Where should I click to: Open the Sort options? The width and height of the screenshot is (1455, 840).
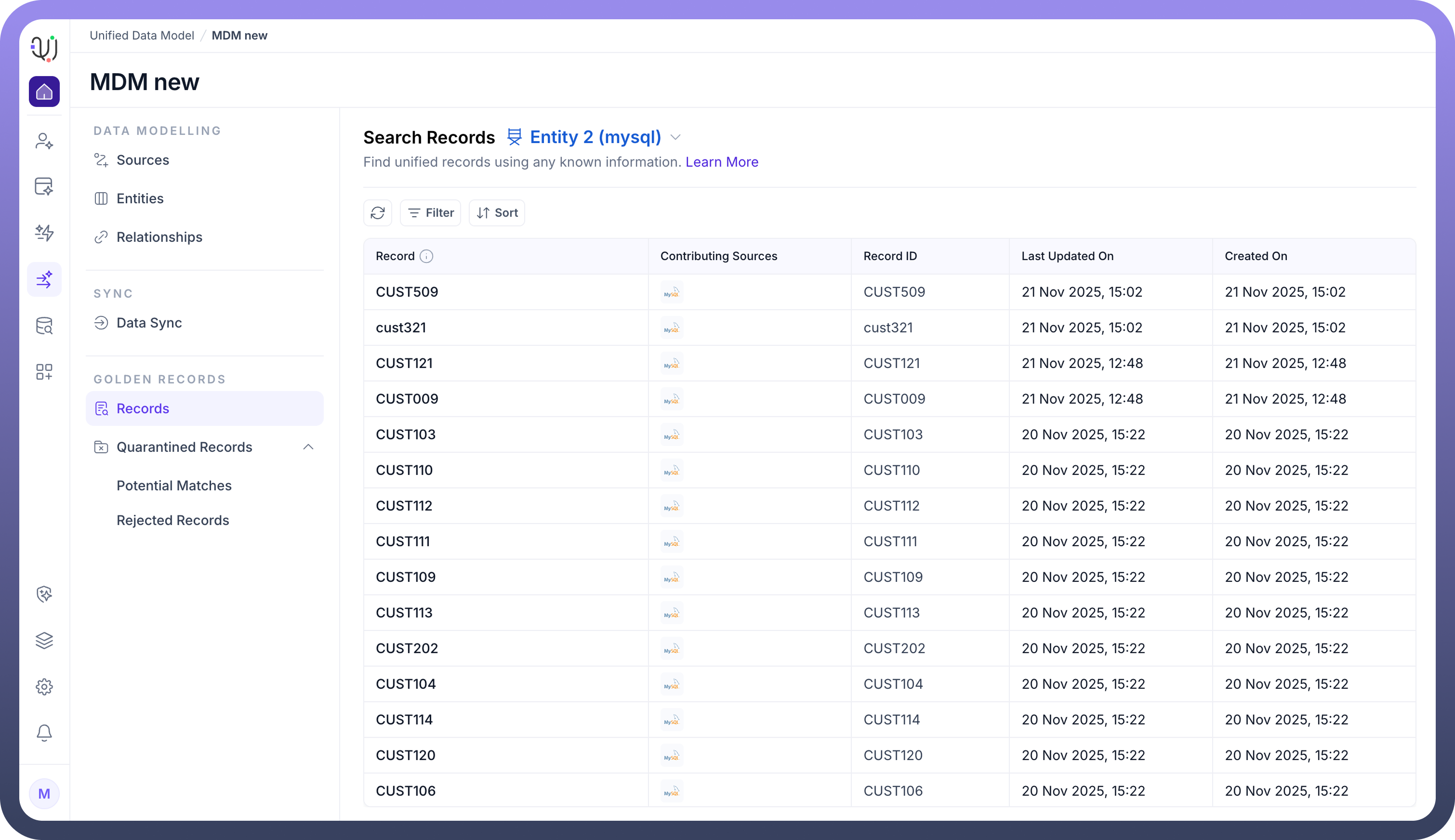coord(497,213)
